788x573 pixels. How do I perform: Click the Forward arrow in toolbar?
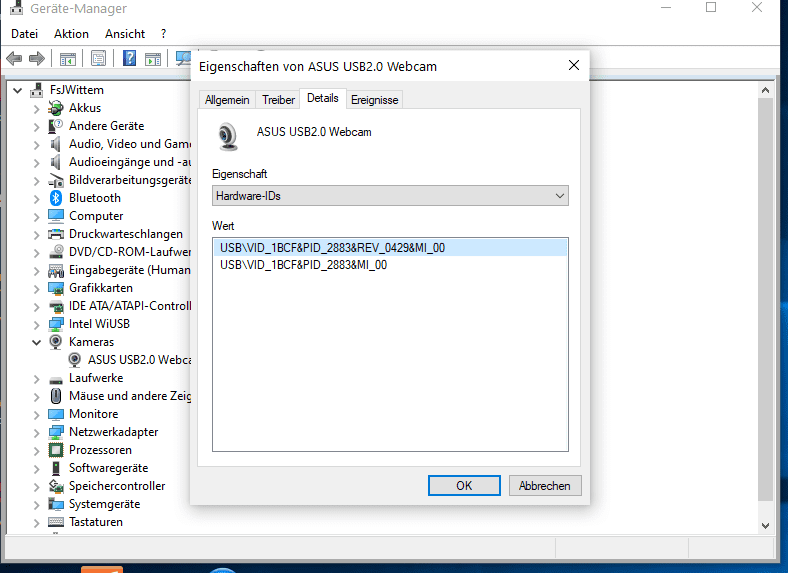[37, 59]
